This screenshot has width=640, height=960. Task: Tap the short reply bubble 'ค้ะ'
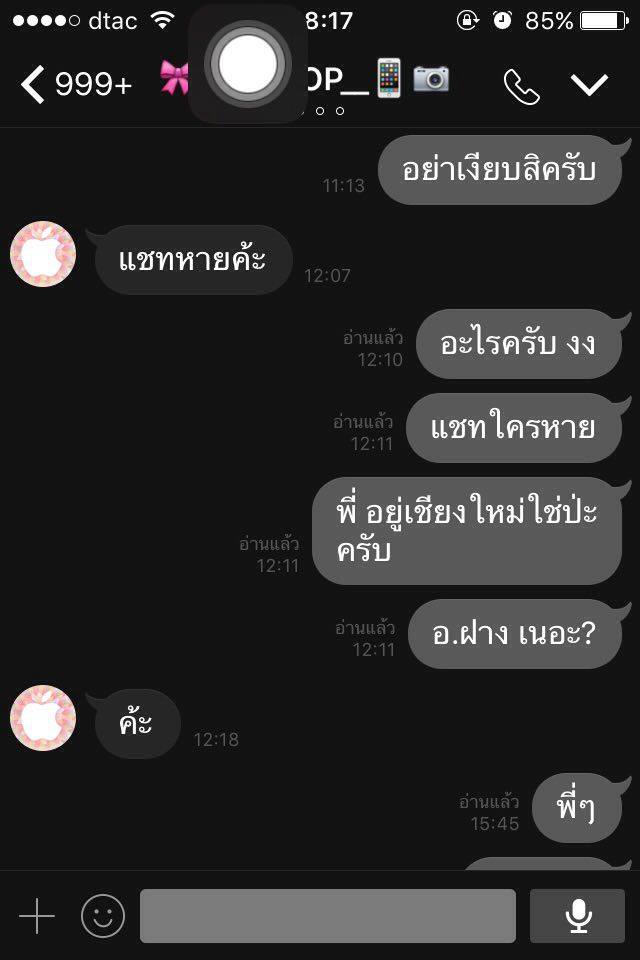[x=137, y=724]
